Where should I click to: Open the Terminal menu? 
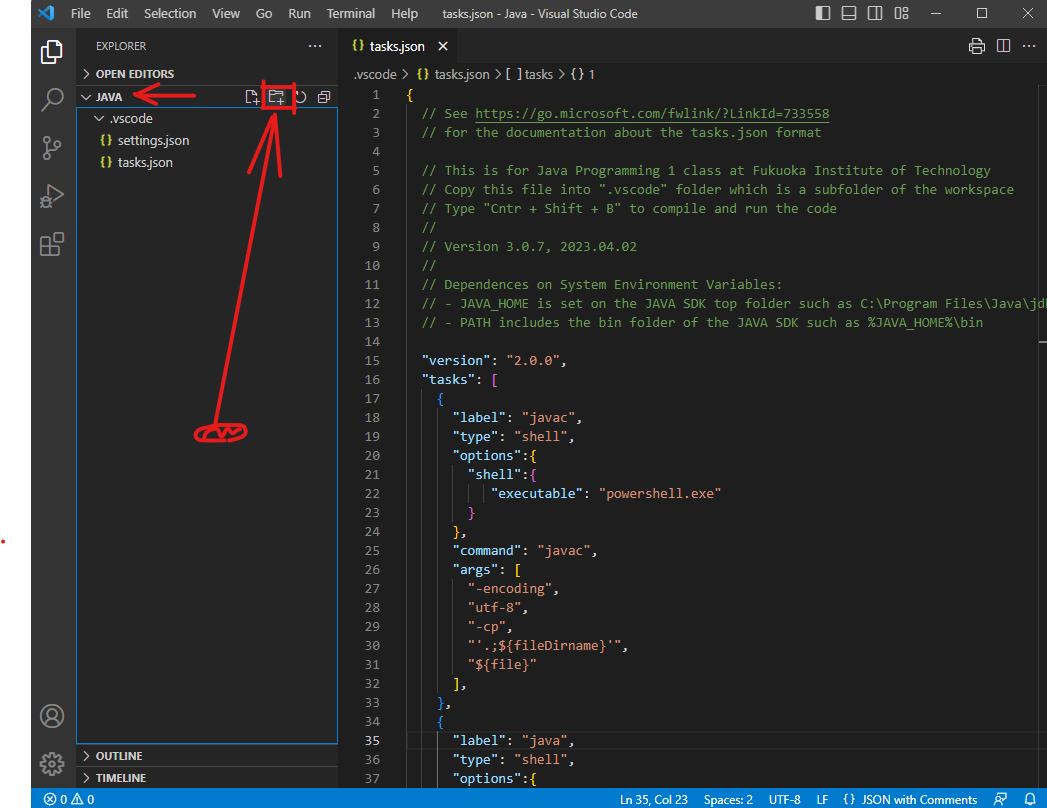tap(351, 14)
